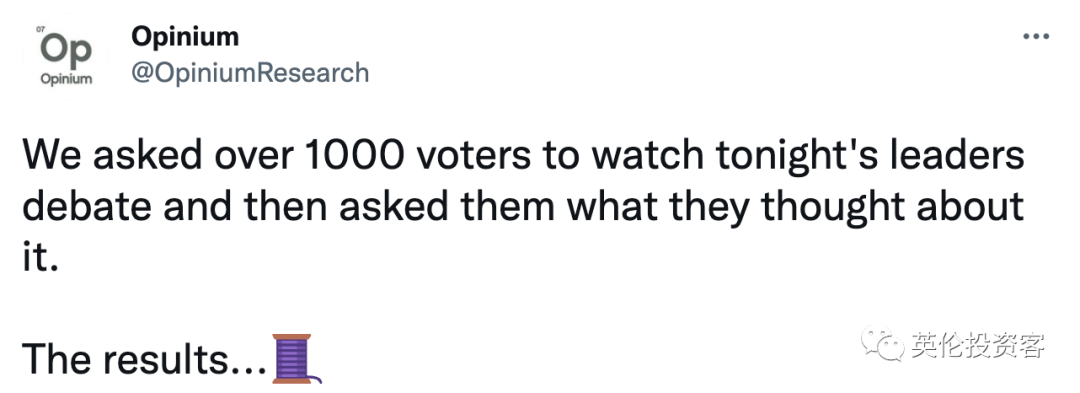Click 'The results...' text line
The width and height of the screenshot is (1080, 393).
145,359
